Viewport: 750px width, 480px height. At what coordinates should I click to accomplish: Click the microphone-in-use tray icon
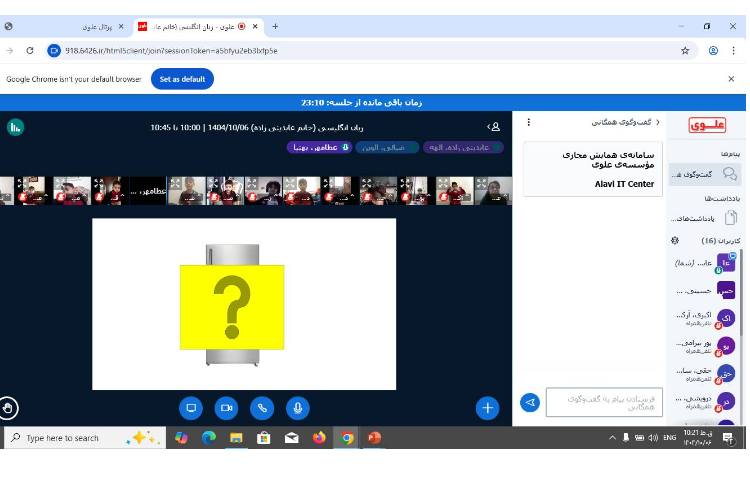click(626, 437)
